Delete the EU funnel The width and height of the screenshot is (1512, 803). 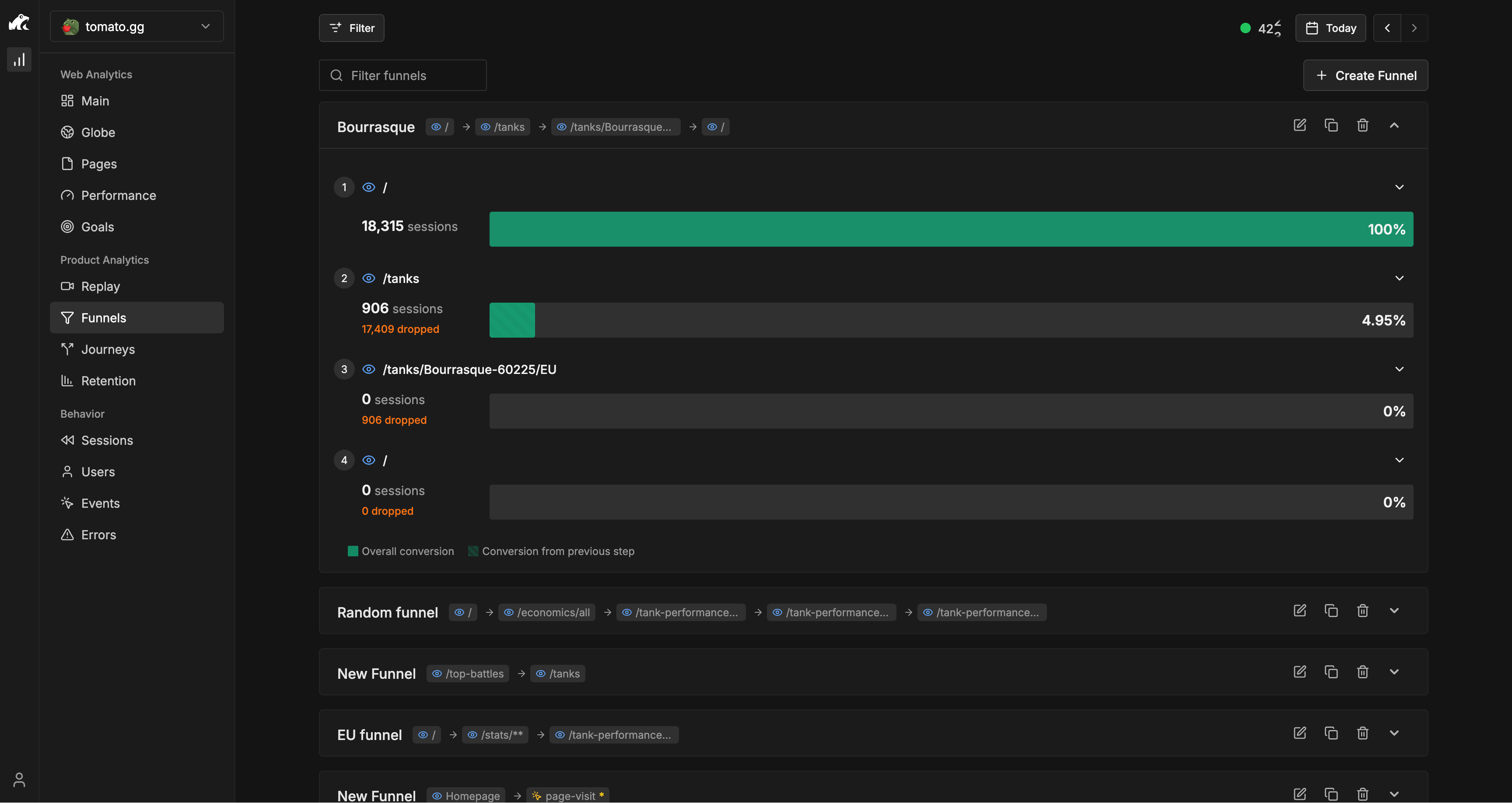coord(1363,733)
